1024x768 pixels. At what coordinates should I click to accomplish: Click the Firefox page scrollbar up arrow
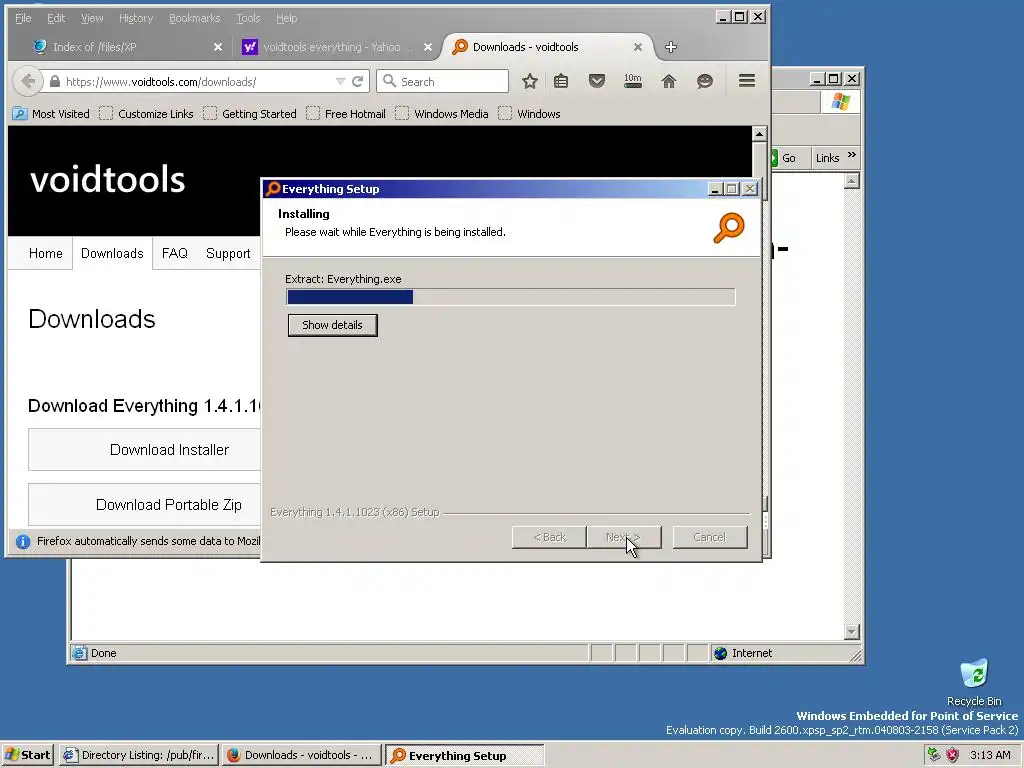759,134
